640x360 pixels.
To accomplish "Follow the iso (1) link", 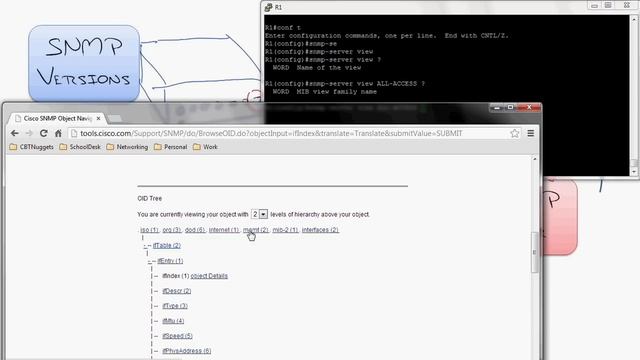I will point(149,230).
